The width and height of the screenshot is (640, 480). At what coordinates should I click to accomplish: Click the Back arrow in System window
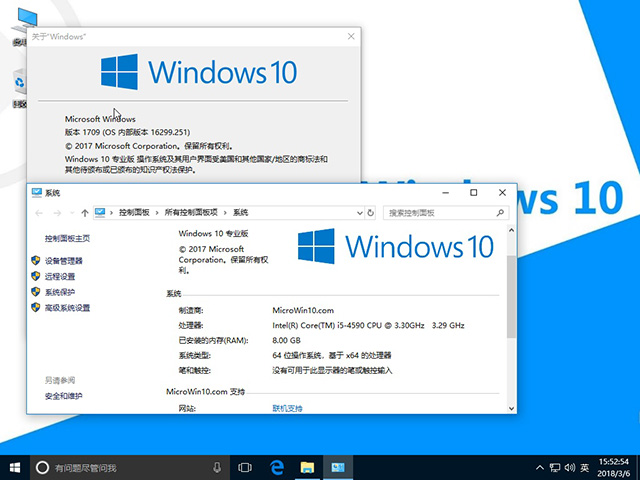point(39,213)
